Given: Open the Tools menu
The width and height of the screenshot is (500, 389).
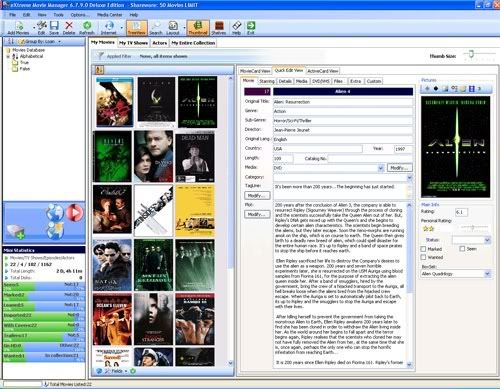Looking at the screenshot, I should click(58, 15).
